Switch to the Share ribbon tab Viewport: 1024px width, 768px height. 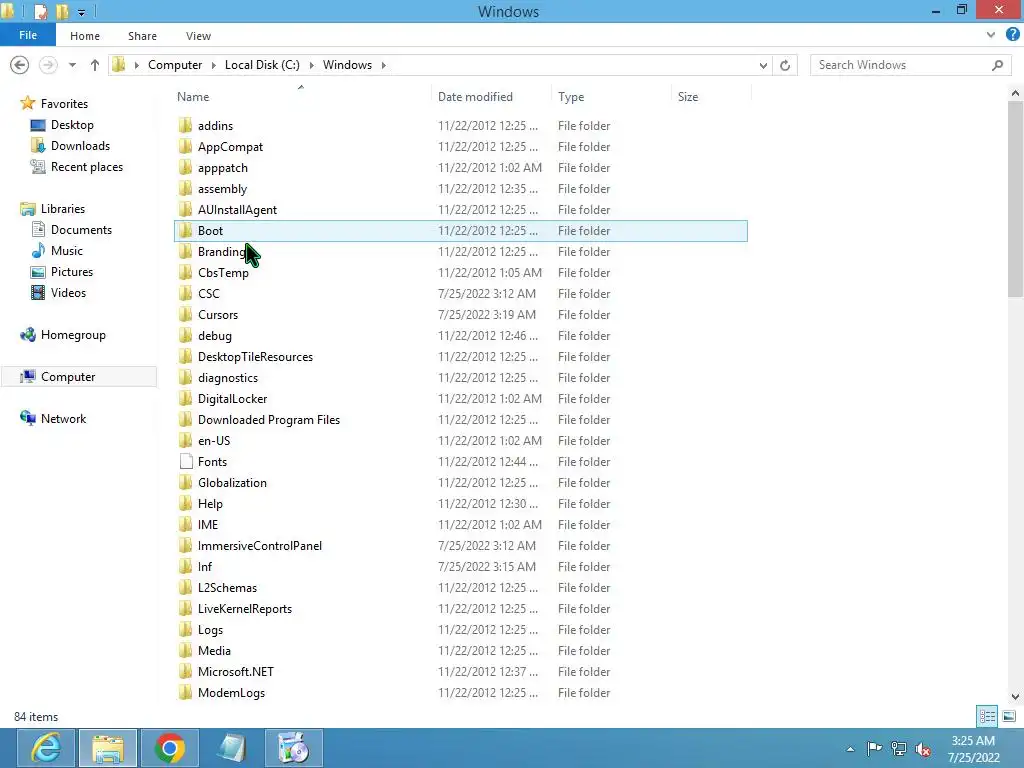click(x=142, y=36)
